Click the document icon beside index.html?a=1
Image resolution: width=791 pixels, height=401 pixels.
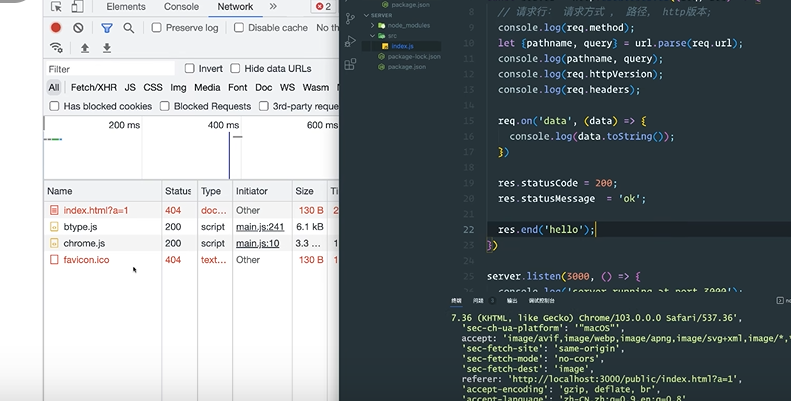click(x=54, y=210)
